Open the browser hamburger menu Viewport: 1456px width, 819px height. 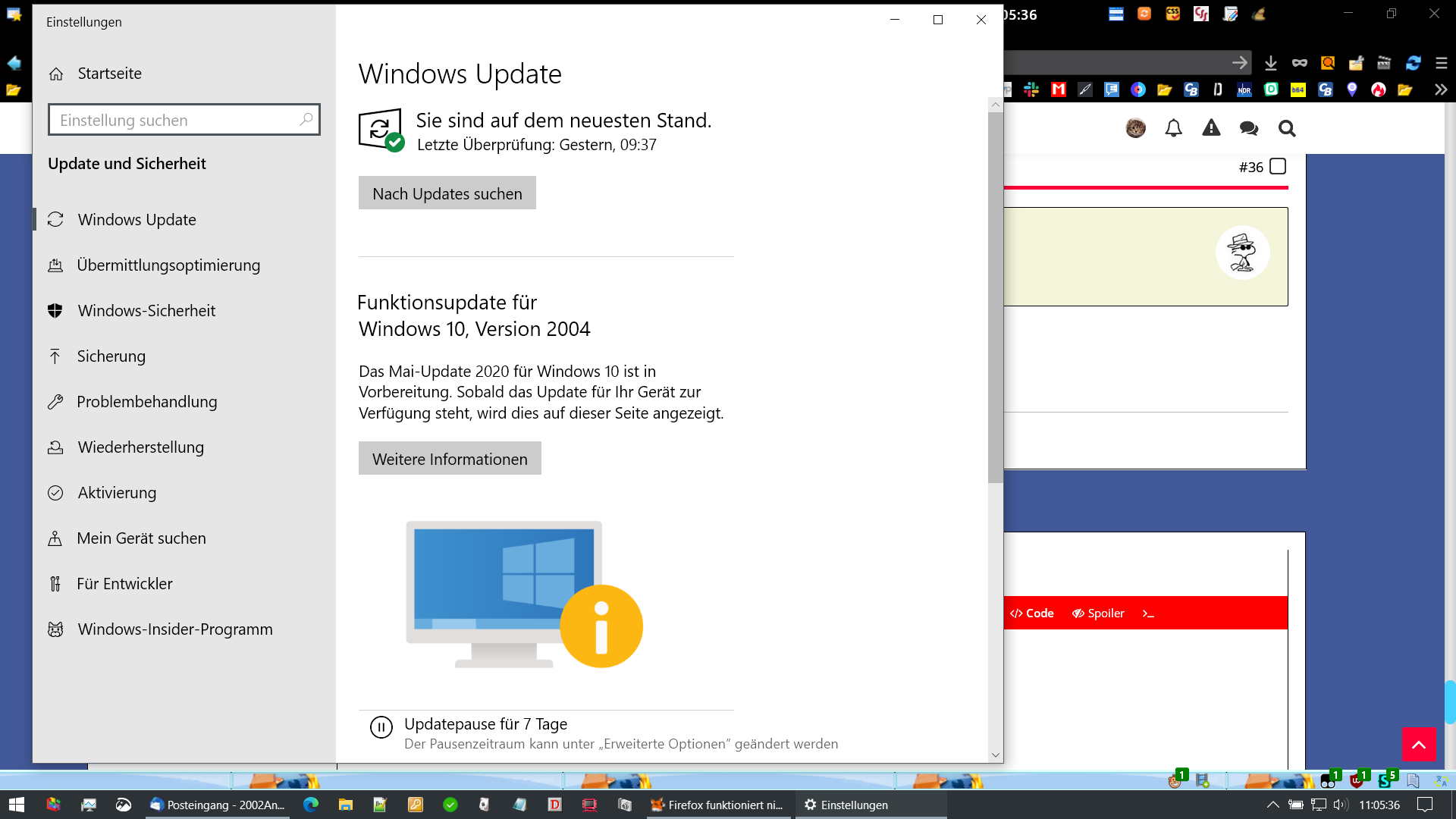pos(1442,63)
